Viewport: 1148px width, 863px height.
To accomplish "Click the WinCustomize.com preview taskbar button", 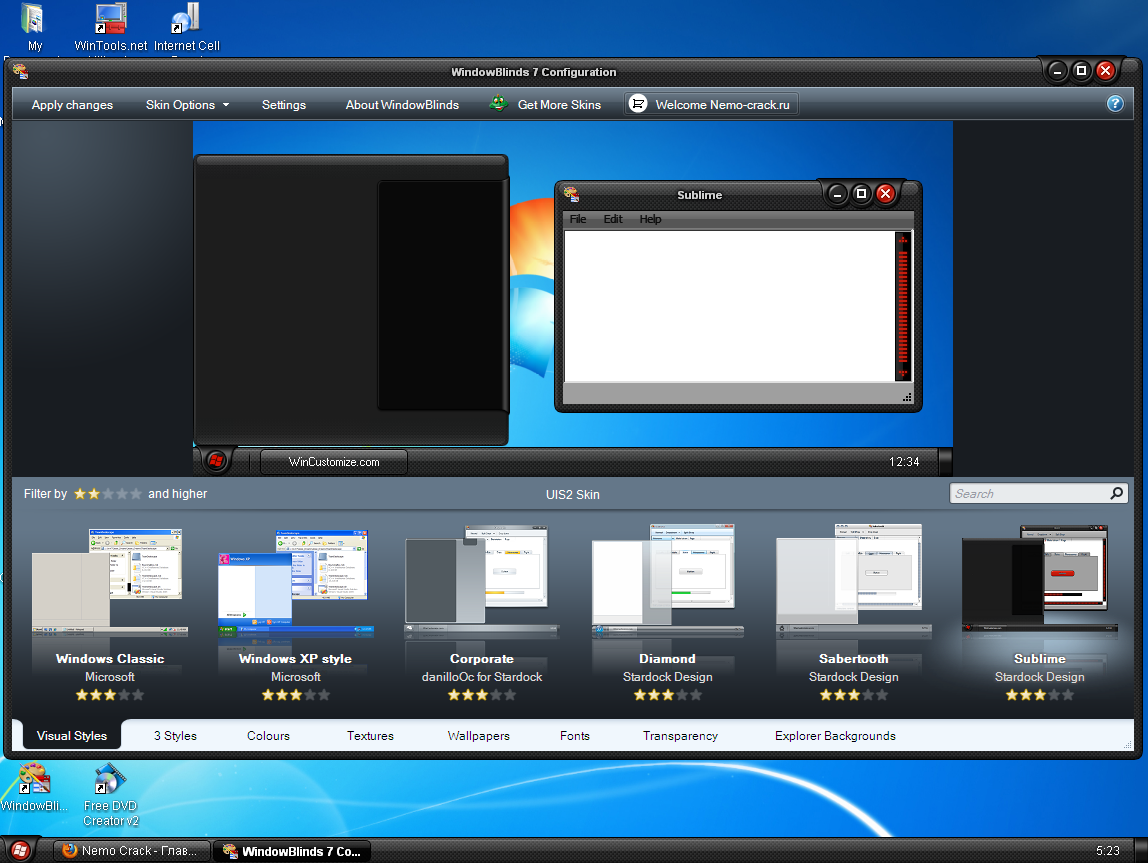I will coord(334,462).
